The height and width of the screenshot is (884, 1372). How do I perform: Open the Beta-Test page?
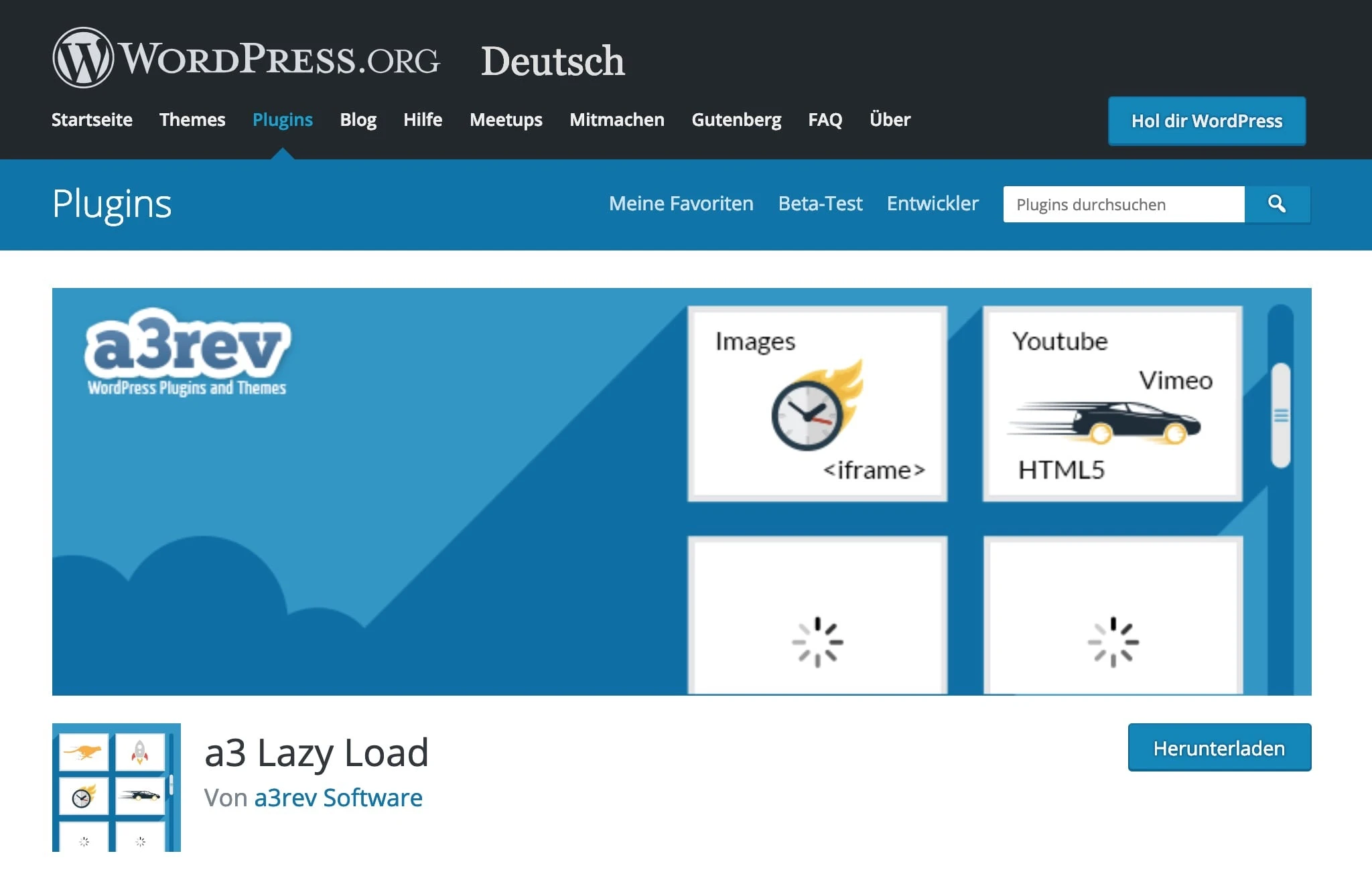point(819,204)
